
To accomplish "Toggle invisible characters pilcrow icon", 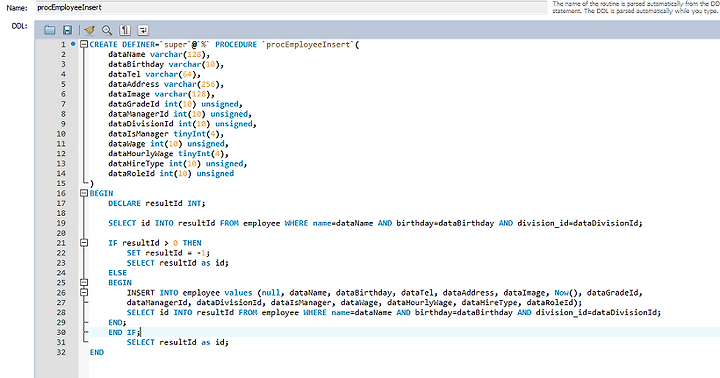I will coord(125,30).
